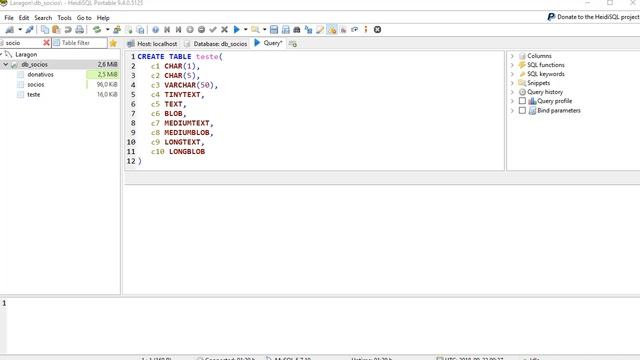Click the black circled X icon ending the toolbar
Image resolution: width=640 pixels, height=360 pixels.
click(x=378, y=30)
